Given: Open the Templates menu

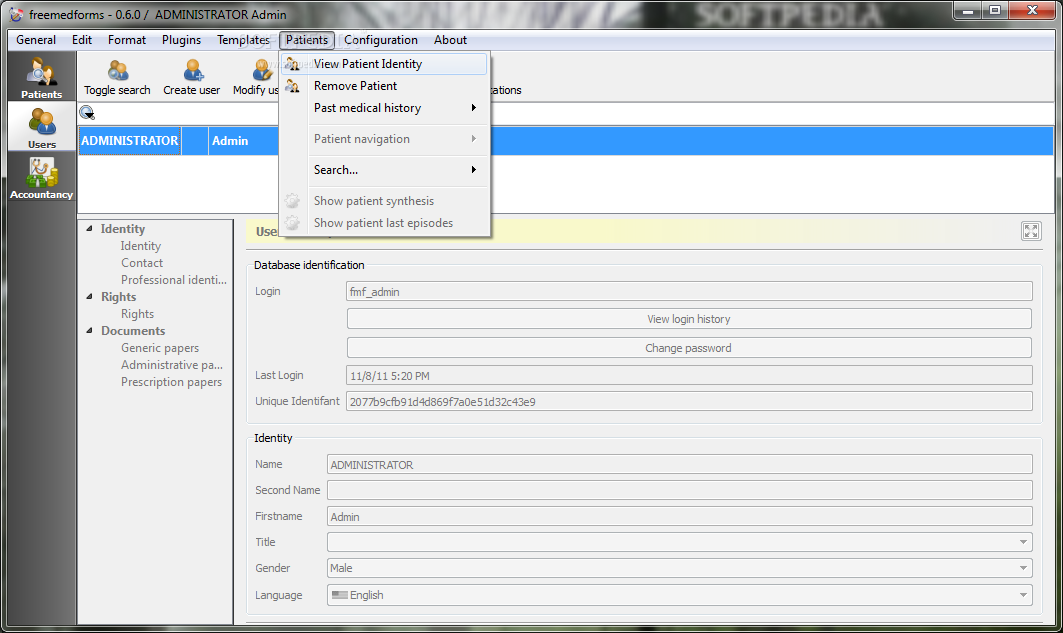Looking at the screenshot, I should [243, 40].
